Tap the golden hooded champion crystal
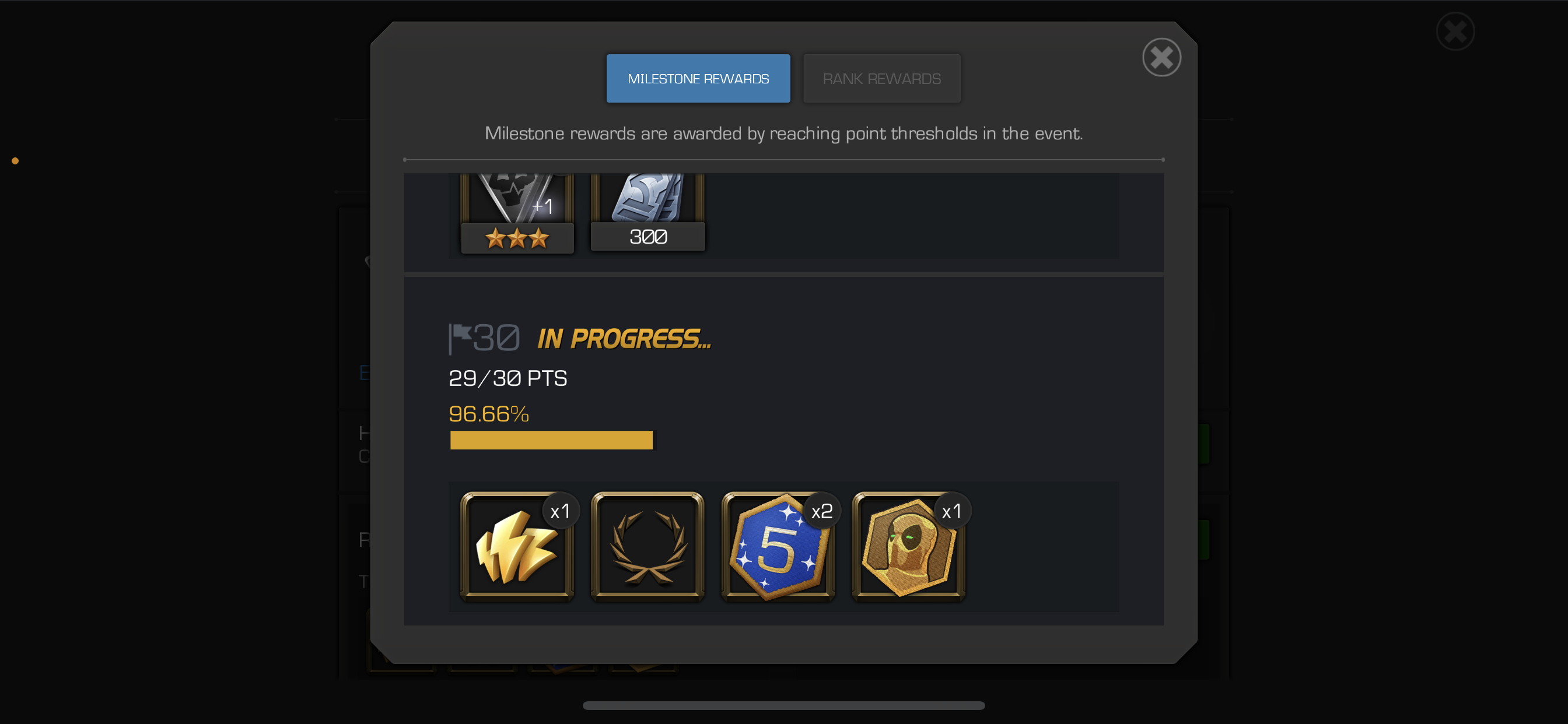 908,546
